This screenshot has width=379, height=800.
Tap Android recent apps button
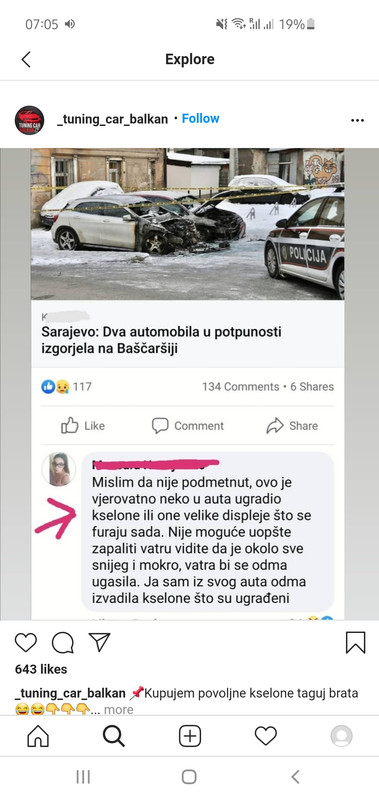83,777
